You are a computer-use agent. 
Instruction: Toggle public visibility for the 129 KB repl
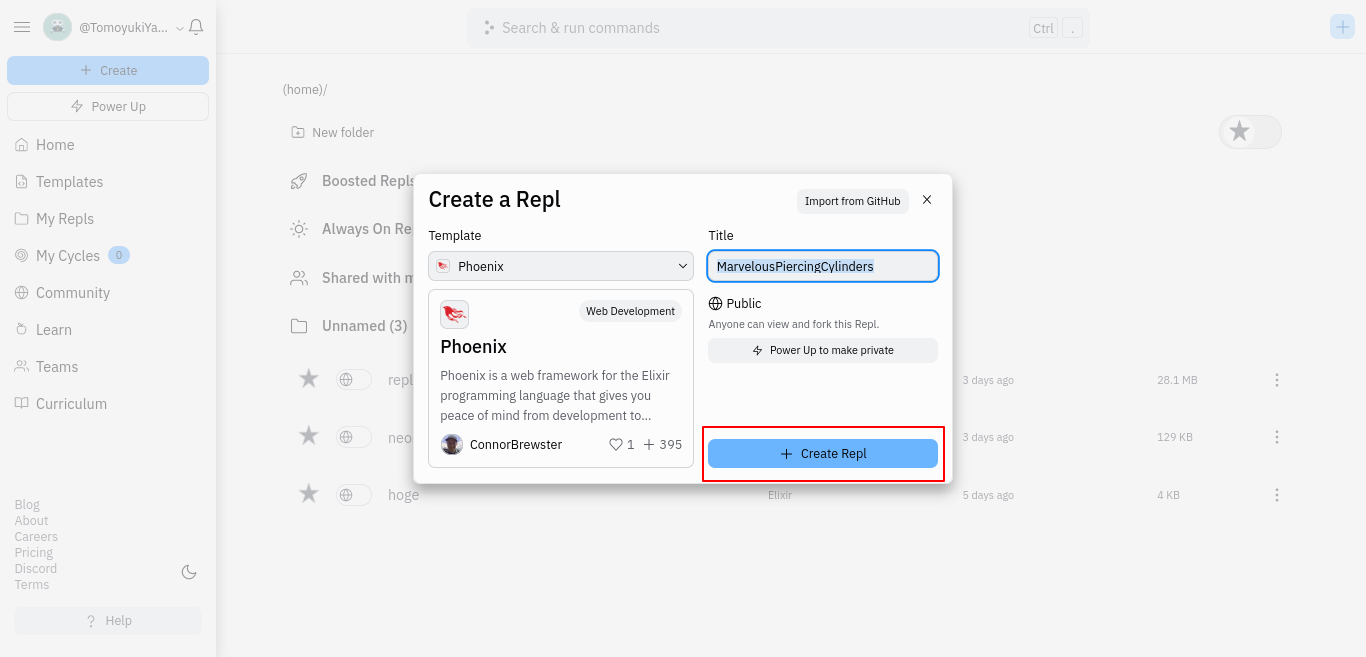point(353,436)
